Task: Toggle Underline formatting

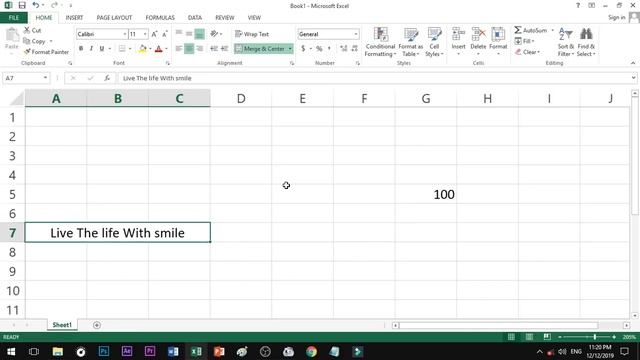Action: click(102, 49)
